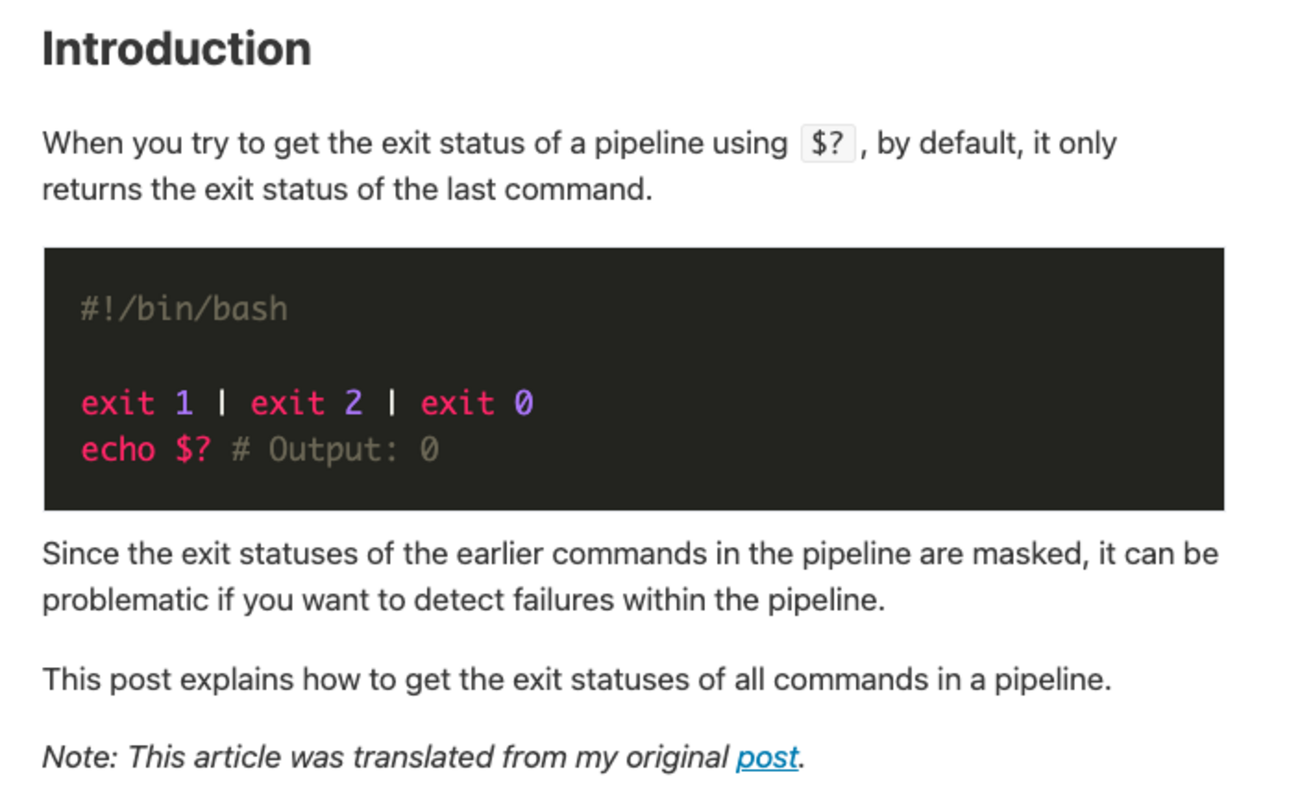This screenshot has height=812, width=1300.
Task: Click the inline "$?" code in first paragraph
Action: point(828,144)
